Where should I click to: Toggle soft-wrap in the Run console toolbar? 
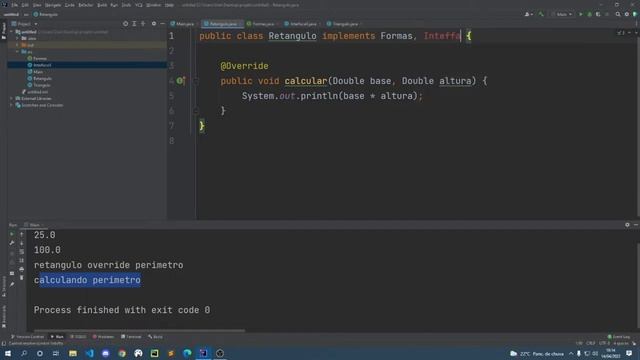pyautogui.click(x=22, y=252)
